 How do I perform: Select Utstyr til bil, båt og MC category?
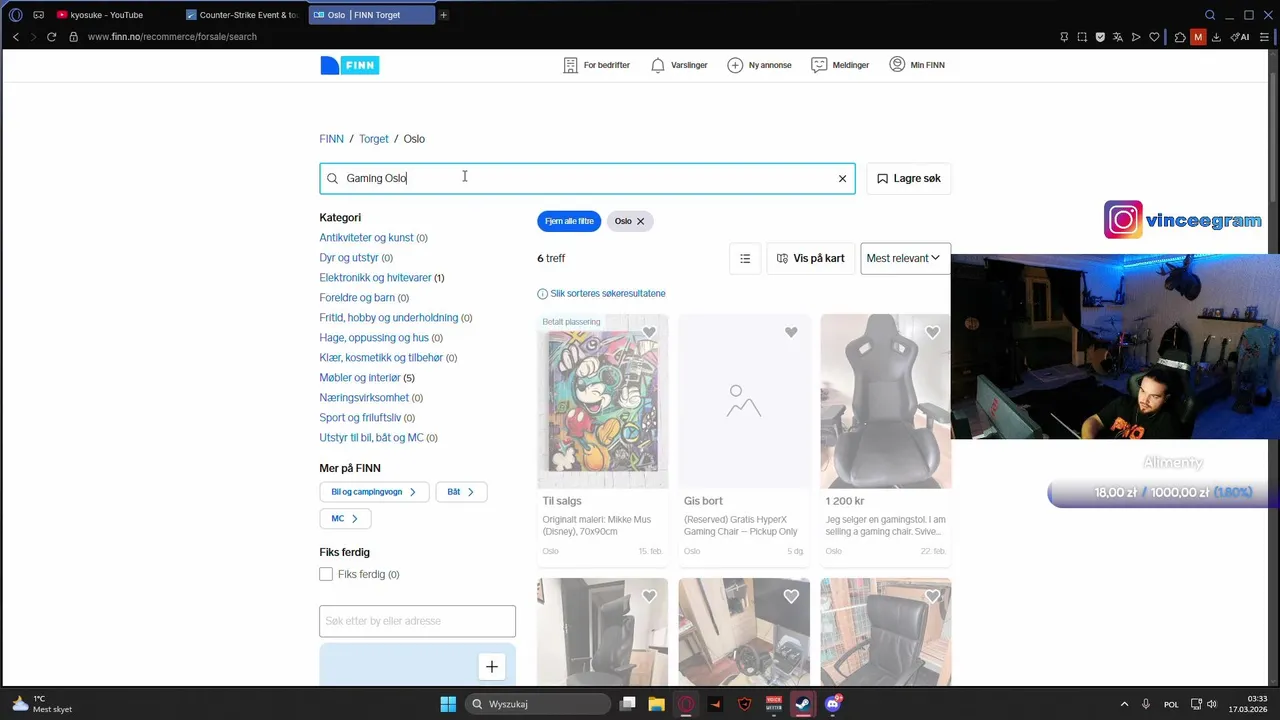coord(371,438)
